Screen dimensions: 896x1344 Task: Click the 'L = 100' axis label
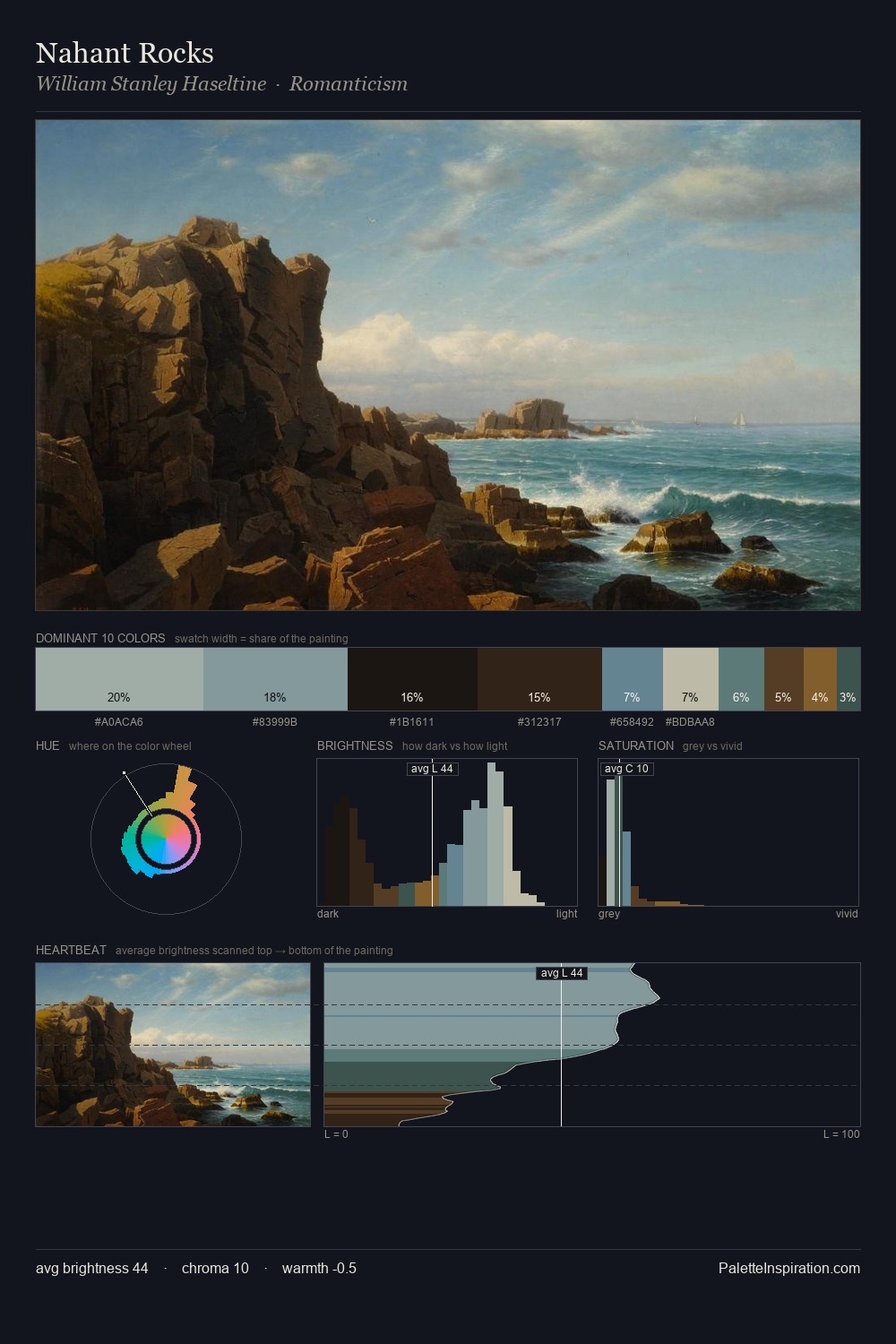(x=841, y=1134)
